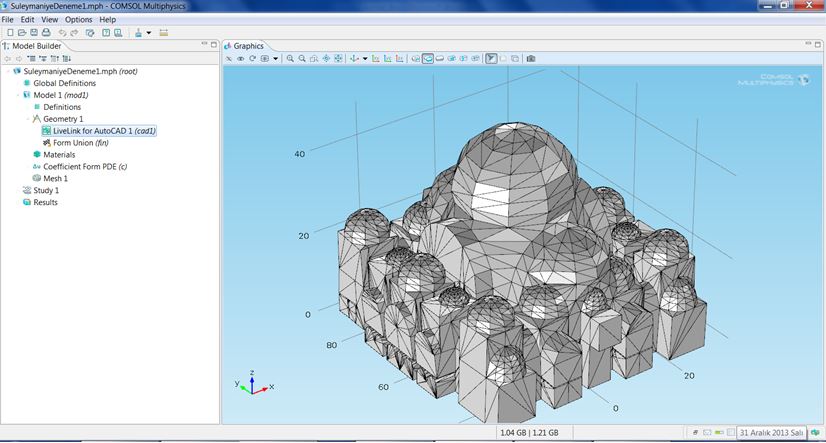Open the default view dropdown arrow
The height and width of the screenshot is (443, 826).
365,58
